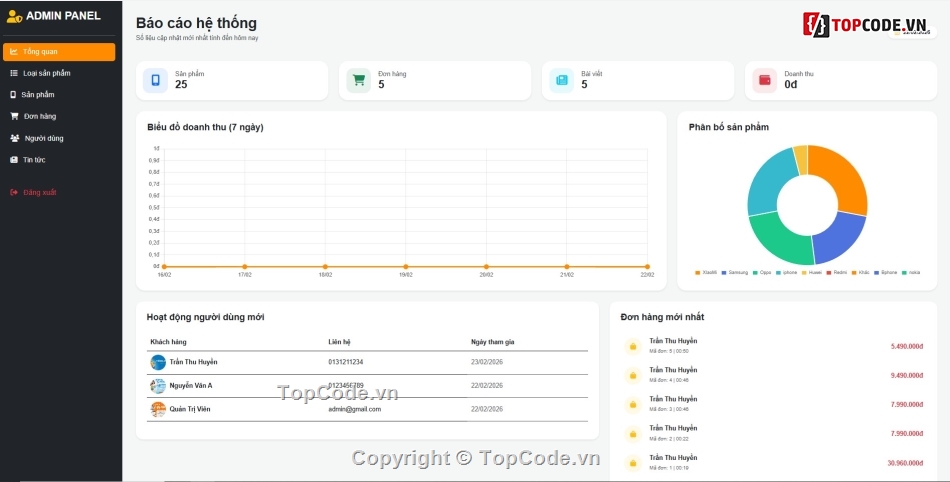Image resolution: width=950 pixels, height=482 pixels.
Task: Click the Đăng xuất logout link
Action: pos(39,192)
